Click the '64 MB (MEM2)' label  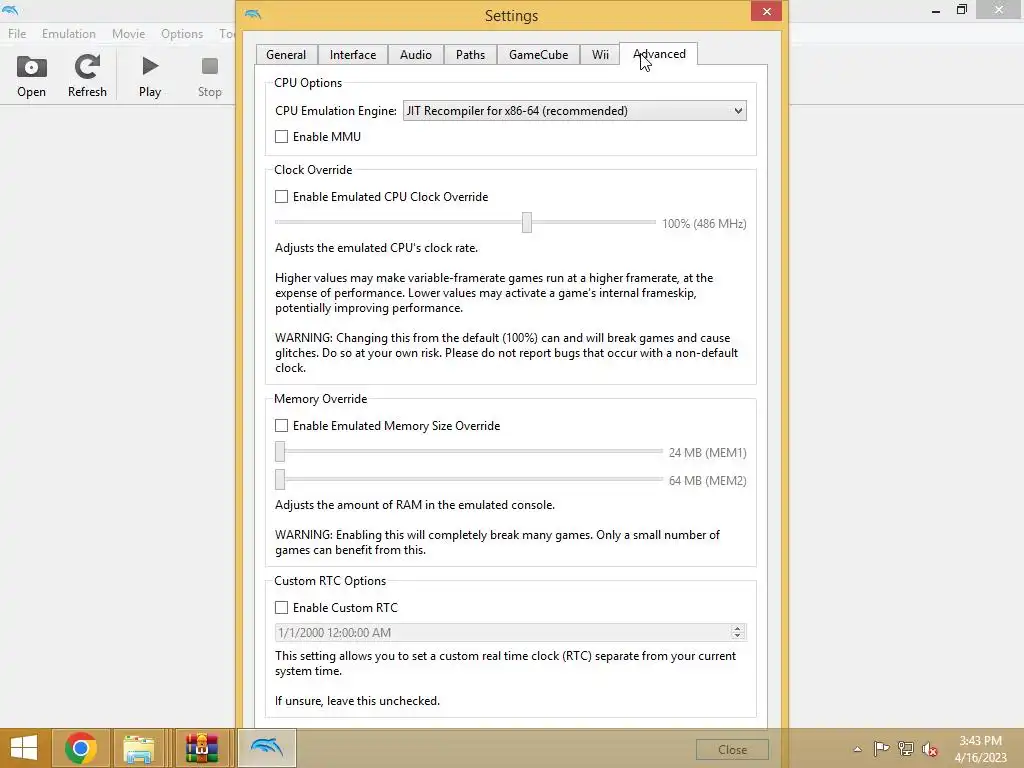(707, 481)
